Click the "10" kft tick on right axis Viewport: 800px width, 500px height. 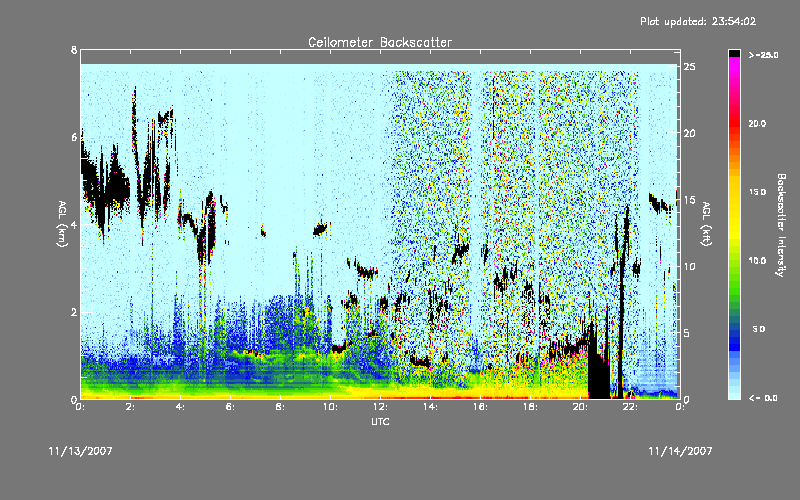click(689, 266)
